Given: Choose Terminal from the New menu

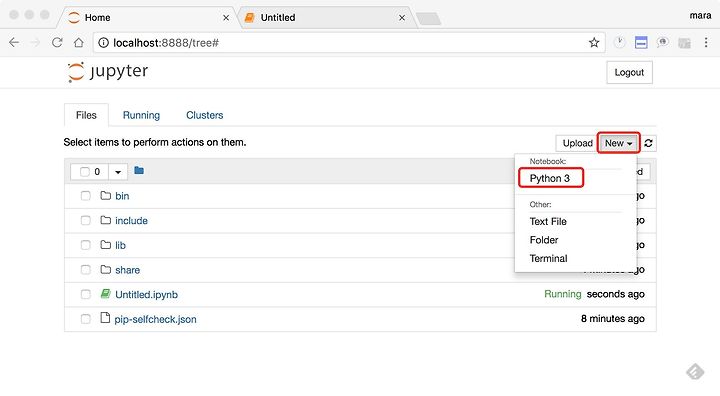Looking at the screenshot, I should coord(549,258).
